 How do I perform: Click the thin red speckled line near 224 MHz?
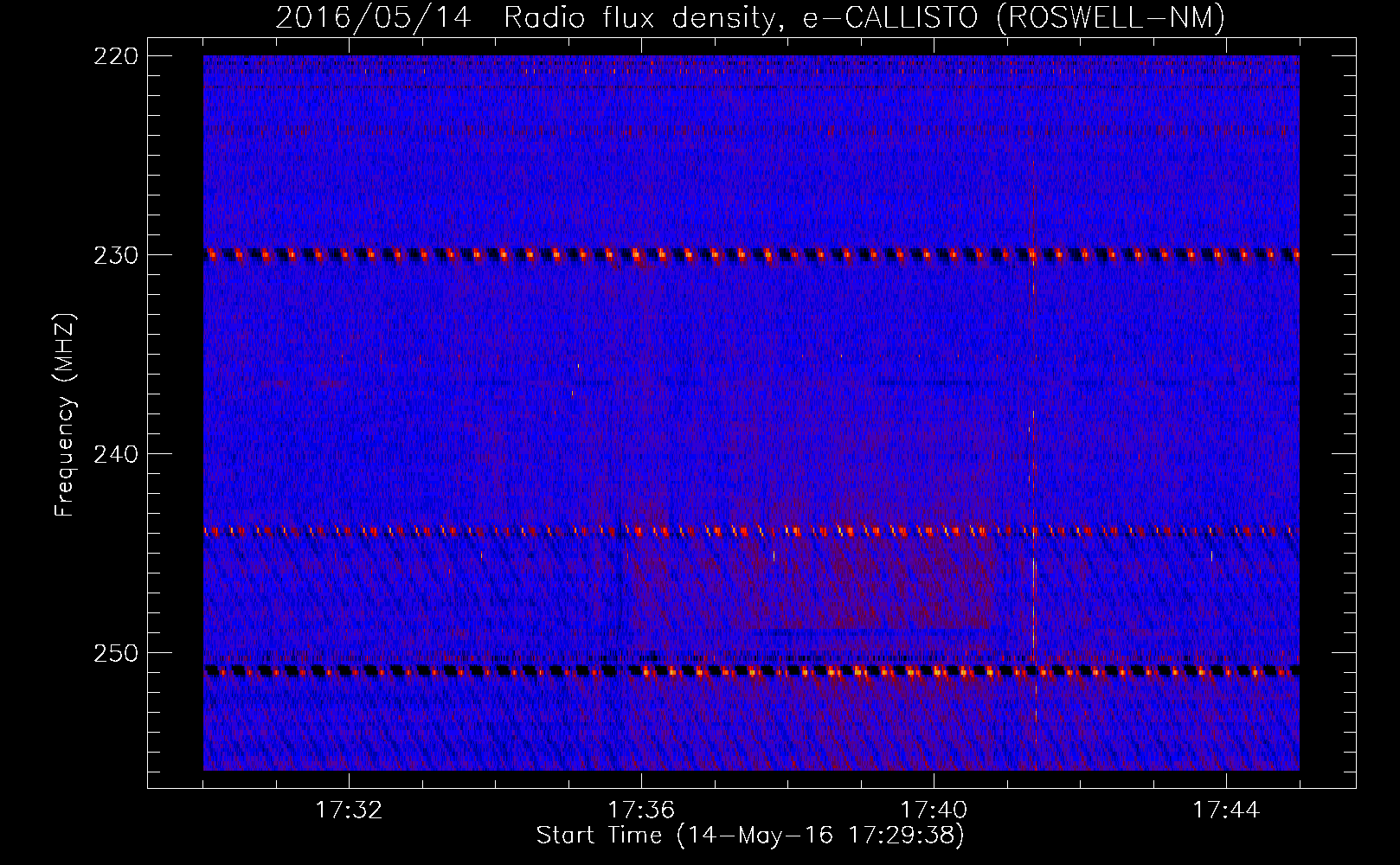coord(606,131)
